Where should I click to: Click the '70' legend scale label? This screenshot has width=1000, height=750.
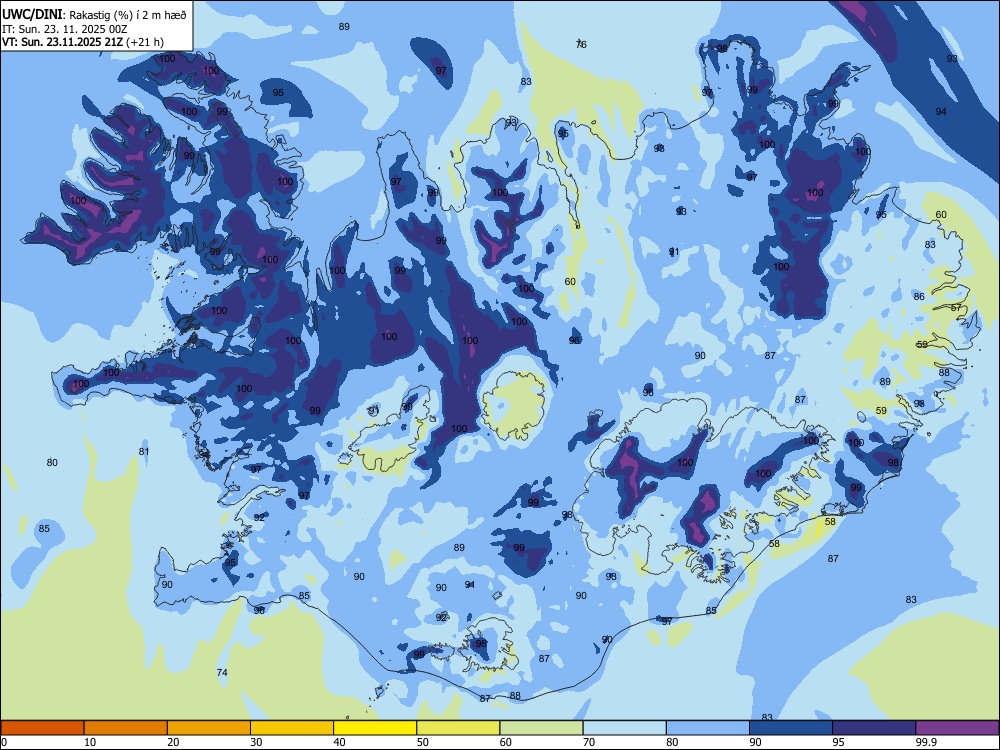tap(589, 742)
